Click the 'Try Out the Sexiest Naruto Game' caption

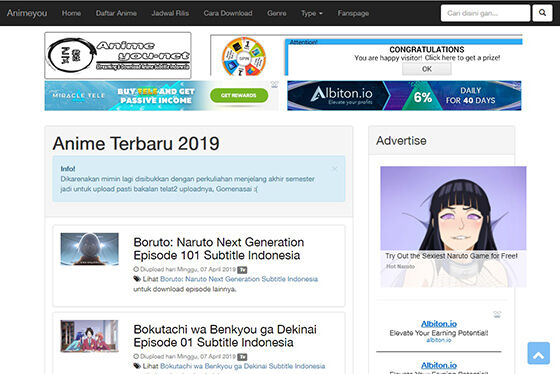pos(451,256)
